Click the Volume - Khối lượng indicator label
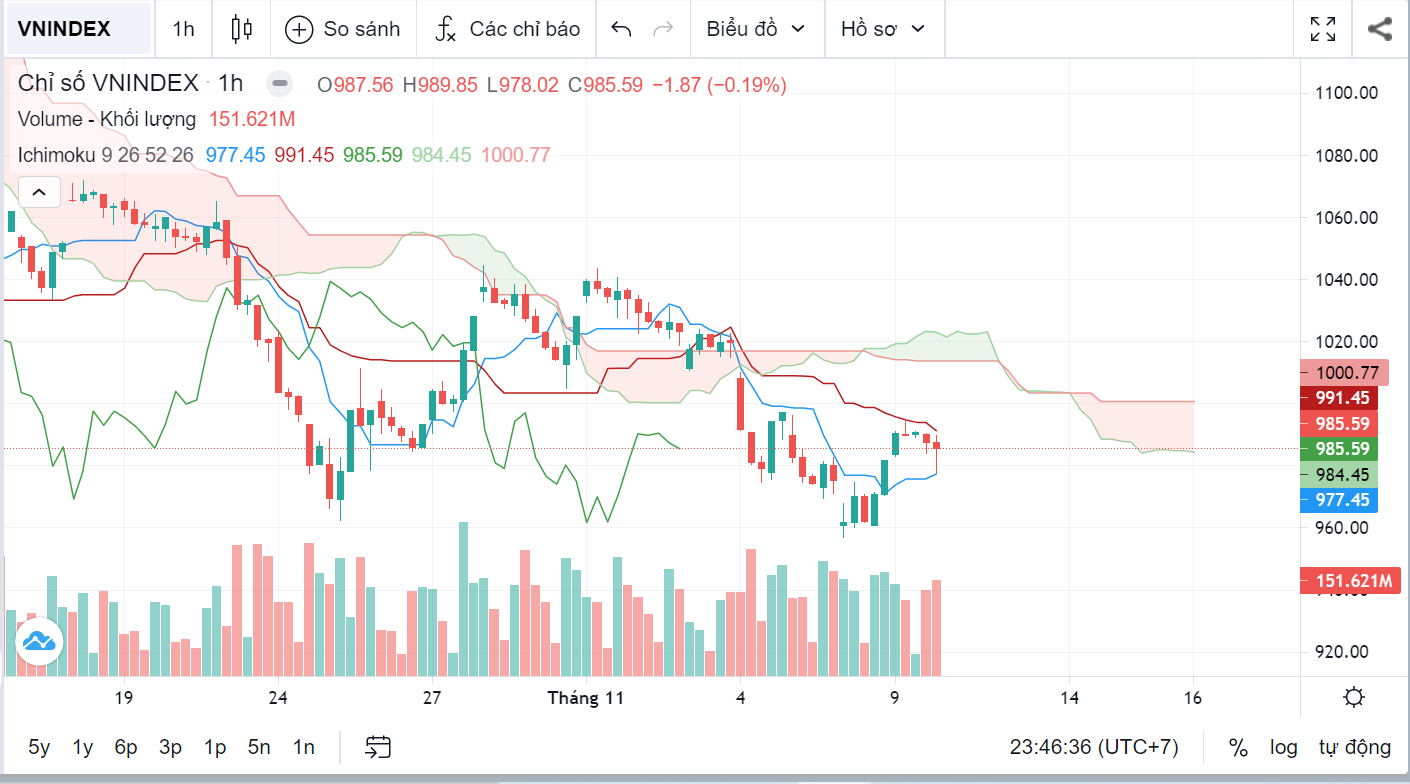1410x784 pixels. click(x=107, y=119)
